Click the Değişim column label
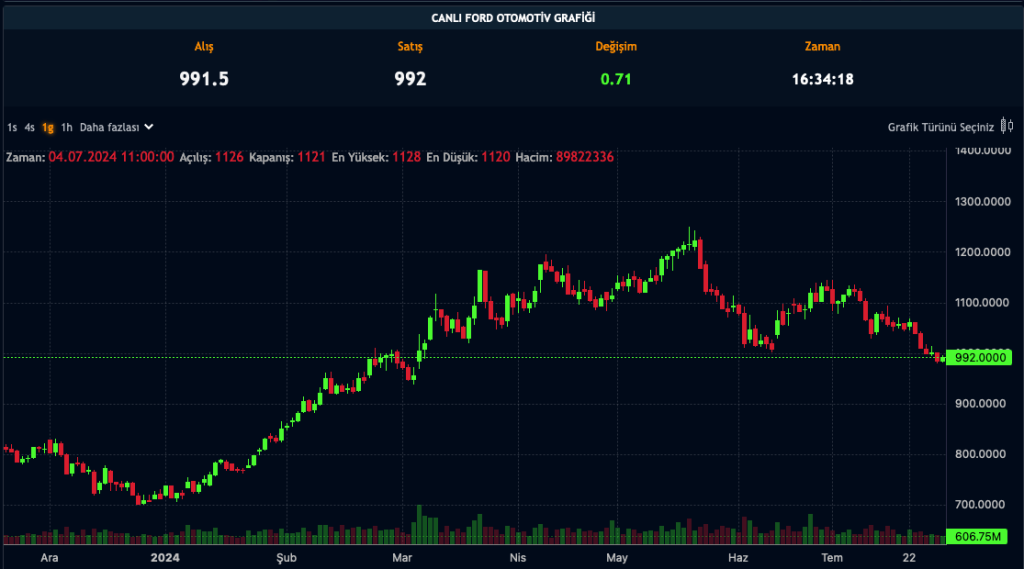This screenshot has width=1024, height=569. tap(616, 46)
